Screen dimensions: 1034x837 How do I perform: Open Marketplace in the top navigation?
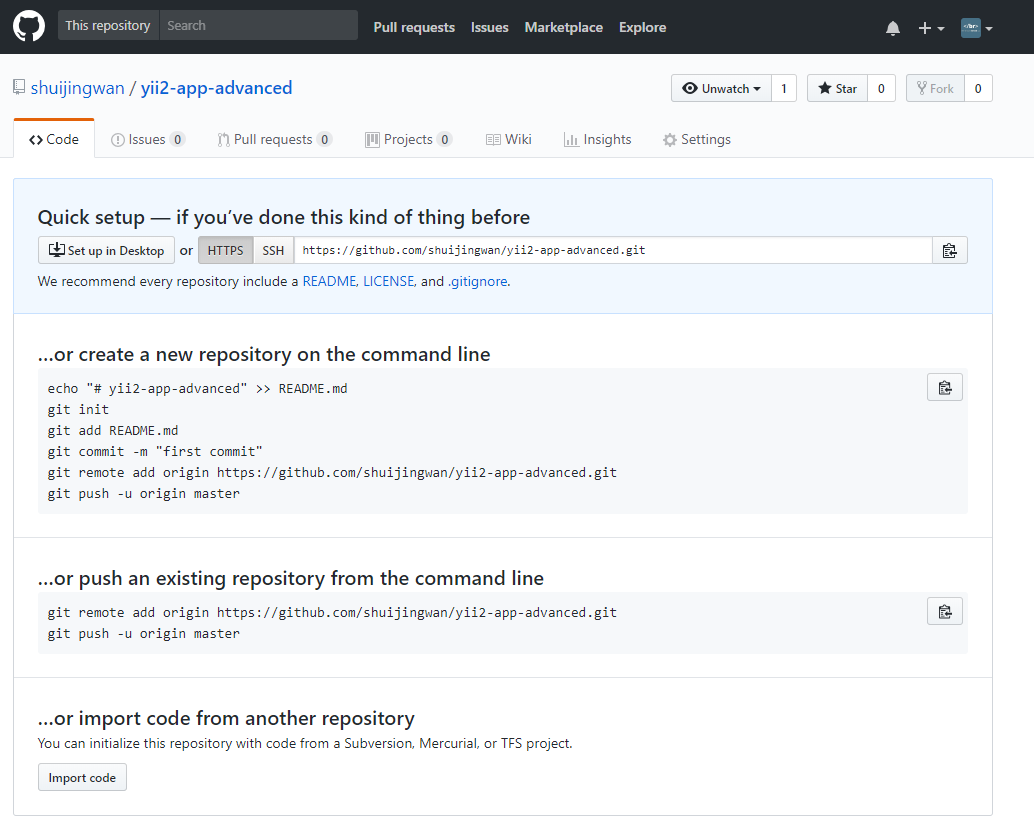(563, 28)
